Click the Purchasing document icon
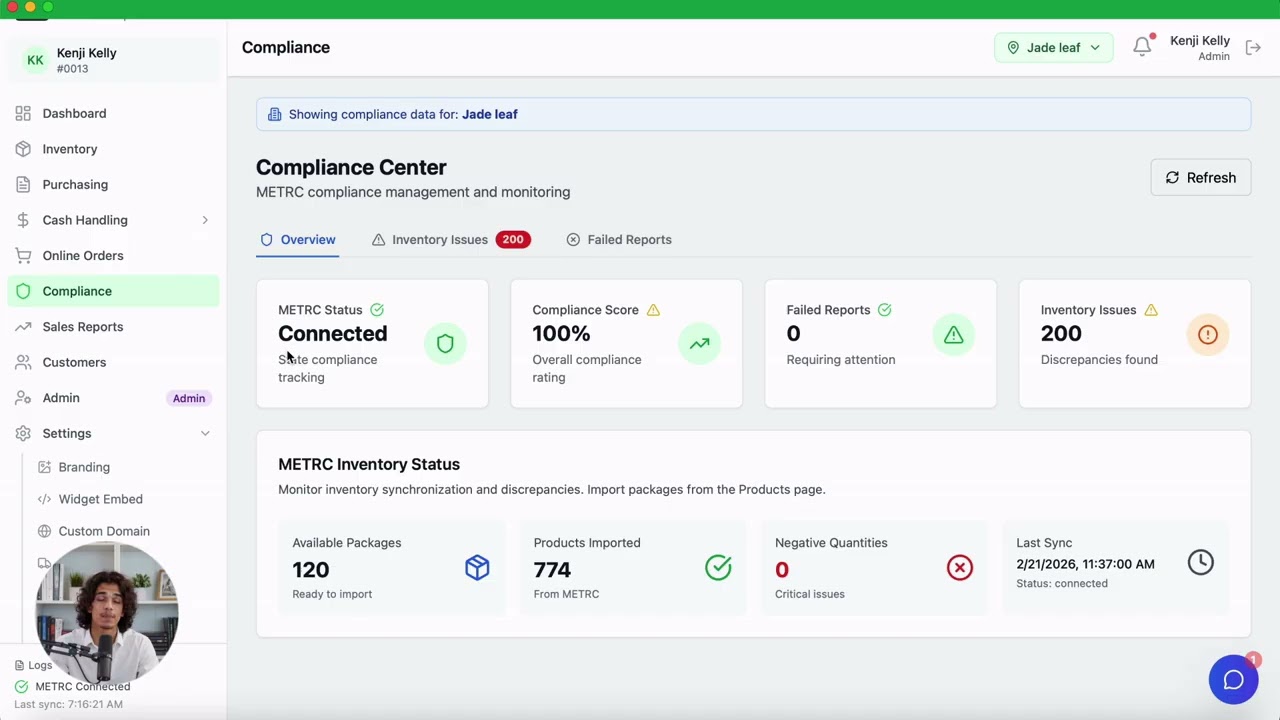The width and height of the screenshot is (1280, 720). (x=23, y=184)
